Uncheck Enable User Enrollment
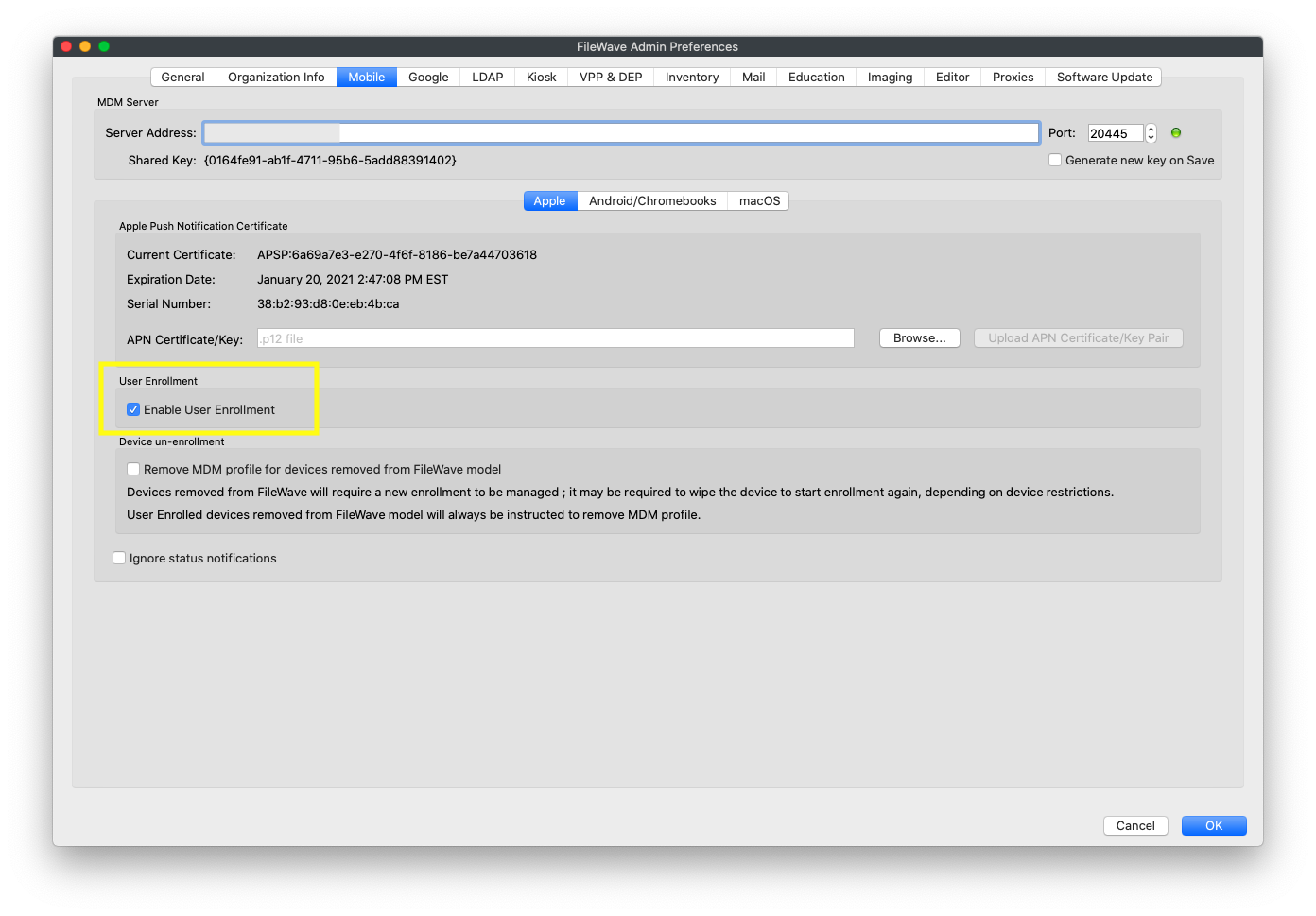This screenshot has width=1316, height=916. pyautogui.click(x=133, y=409)
